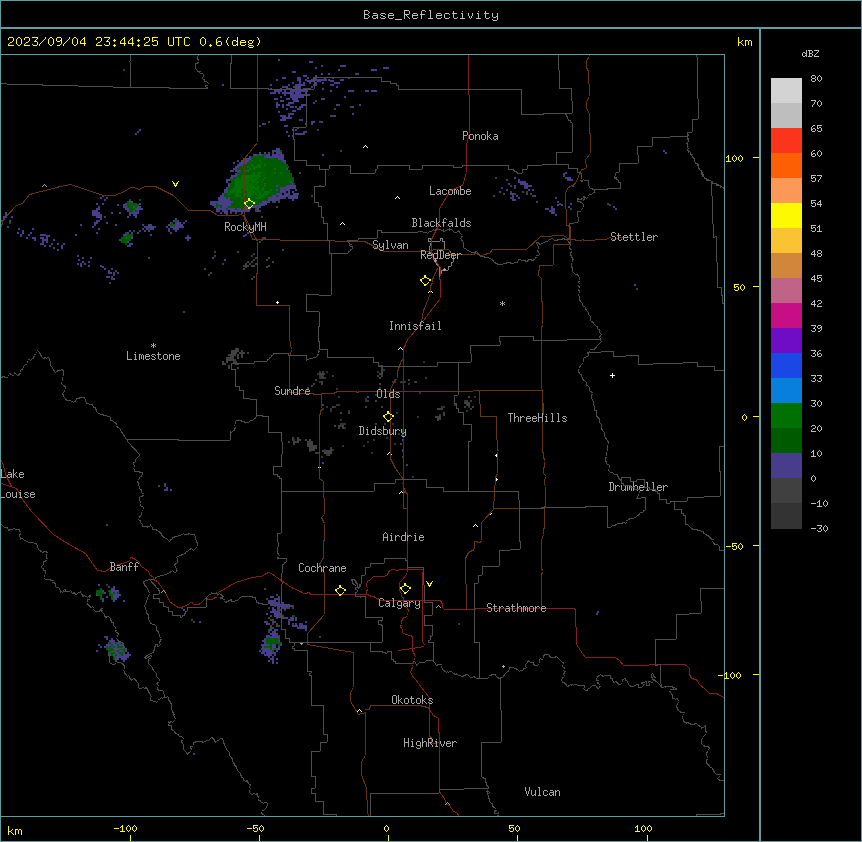The height and width of the screenshot is (842, 862).
Task: Click the 80 value in dBZ legend
Action: [x=816, y=78]
